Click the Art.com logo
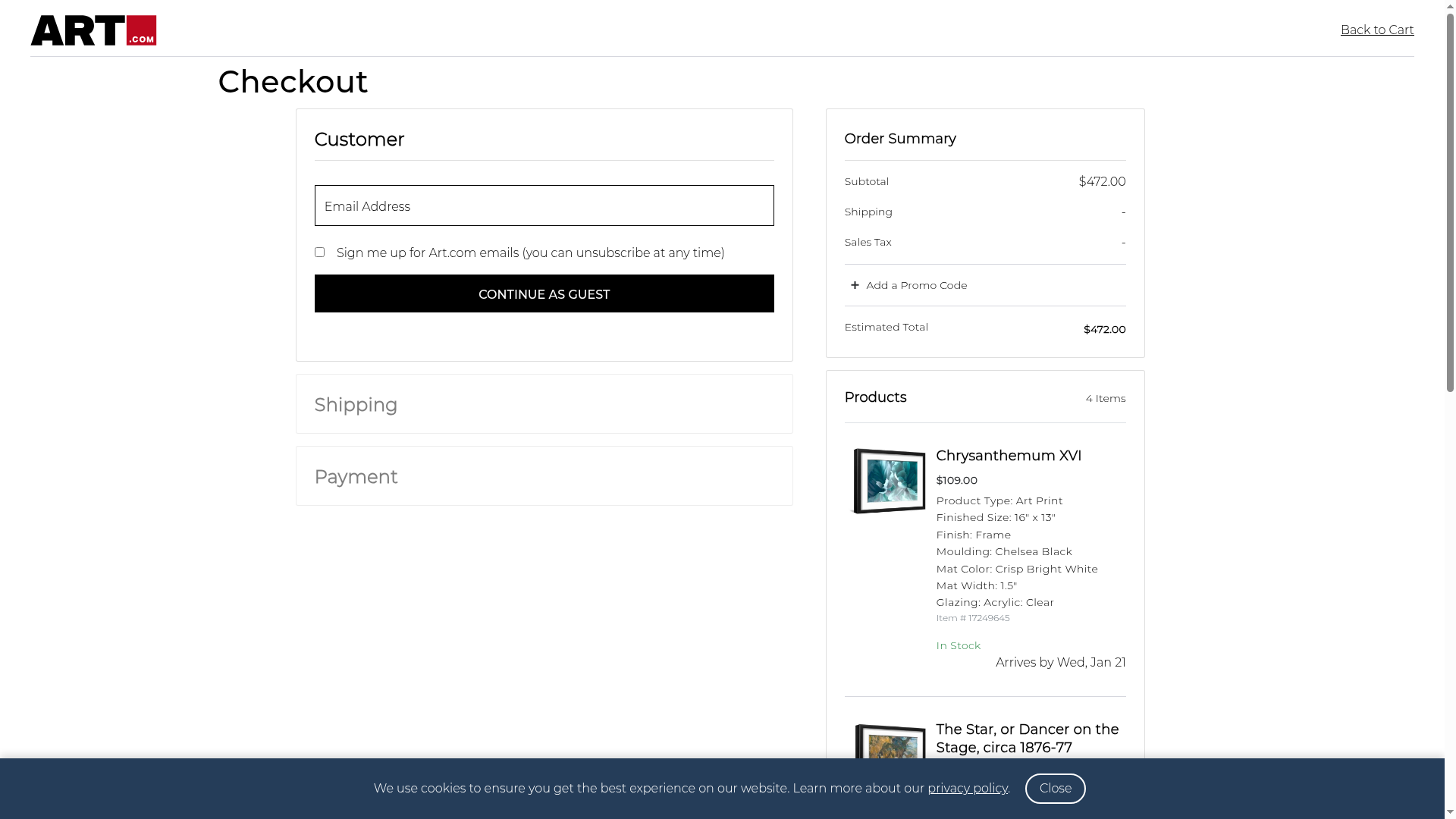1456x819 pixels. click(93, 30)
